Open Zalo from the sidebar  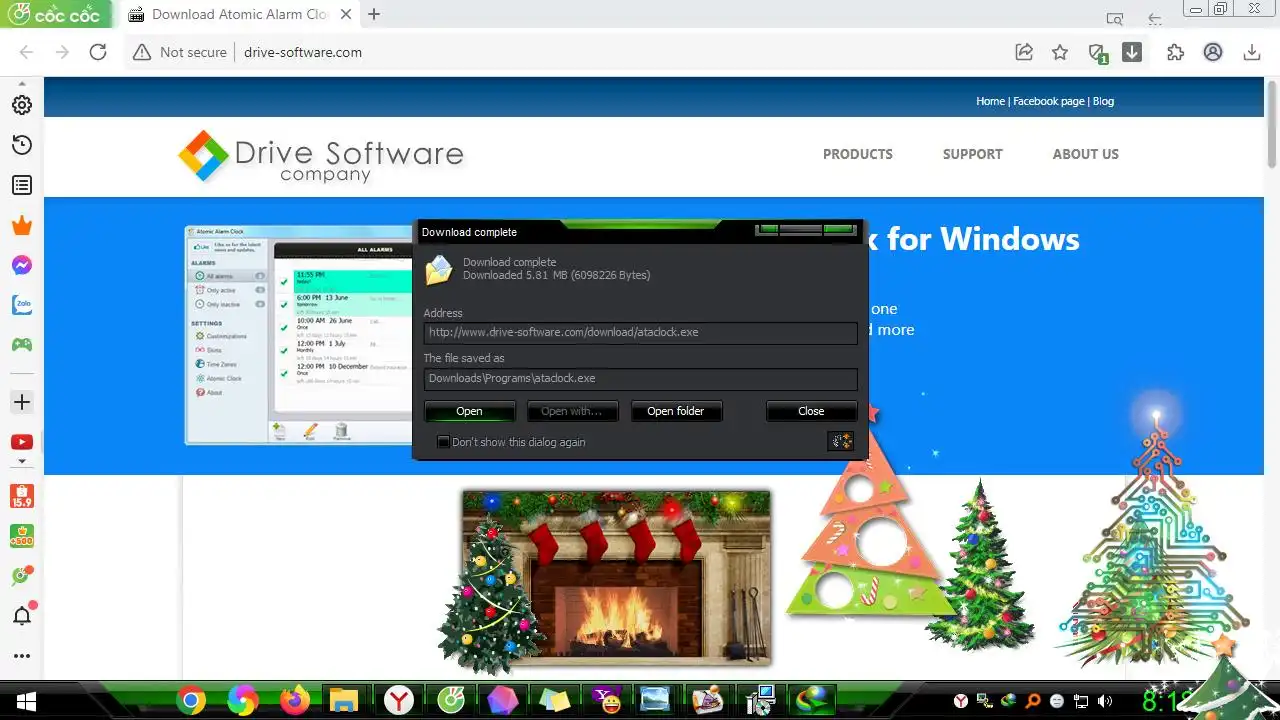21,305
